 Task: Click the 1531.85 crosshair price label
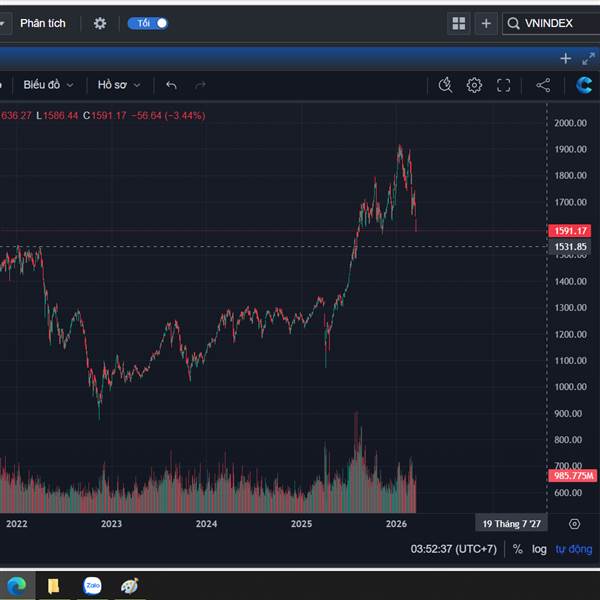coord(569,246)
